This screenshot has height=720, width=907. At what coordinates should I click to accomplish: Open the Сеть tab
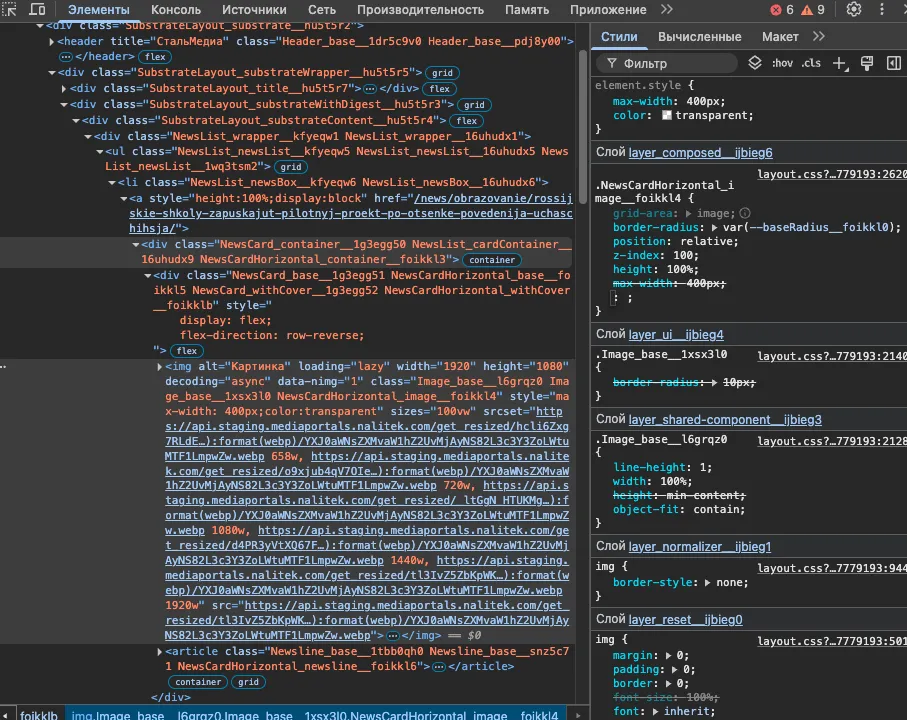(x=322, y=10)
